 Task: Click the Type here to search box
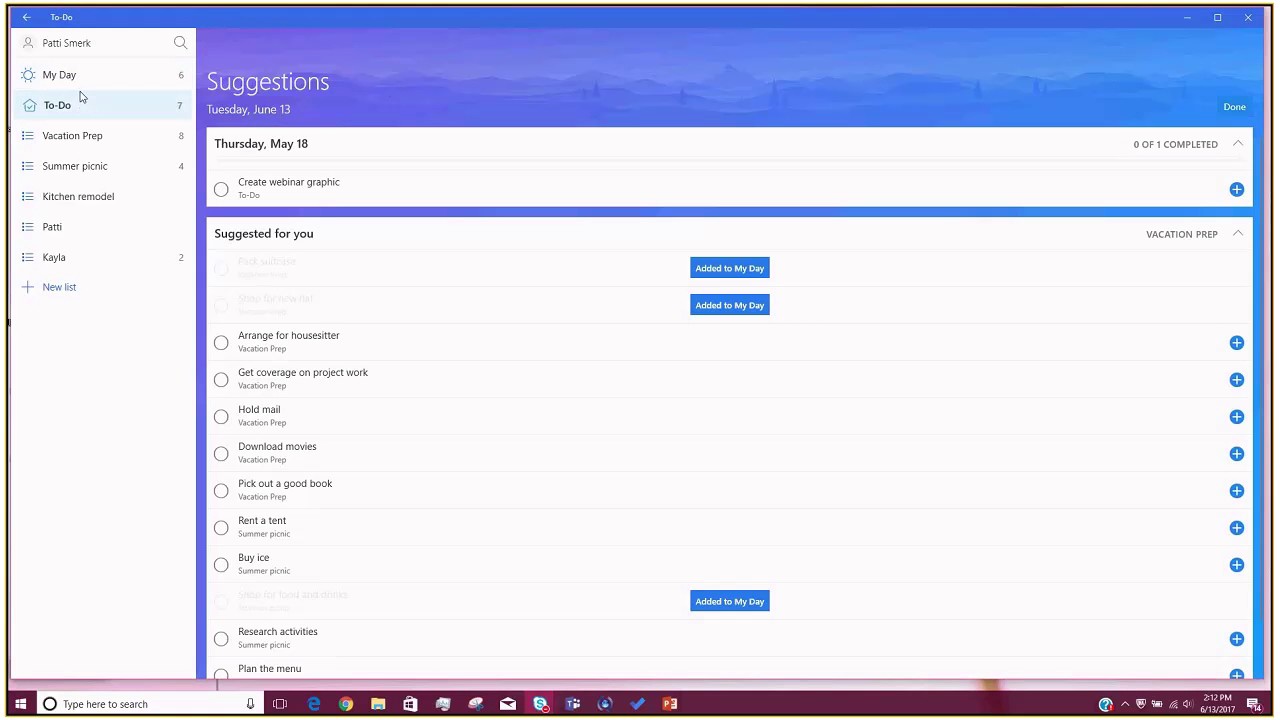(x=150, y=704)
